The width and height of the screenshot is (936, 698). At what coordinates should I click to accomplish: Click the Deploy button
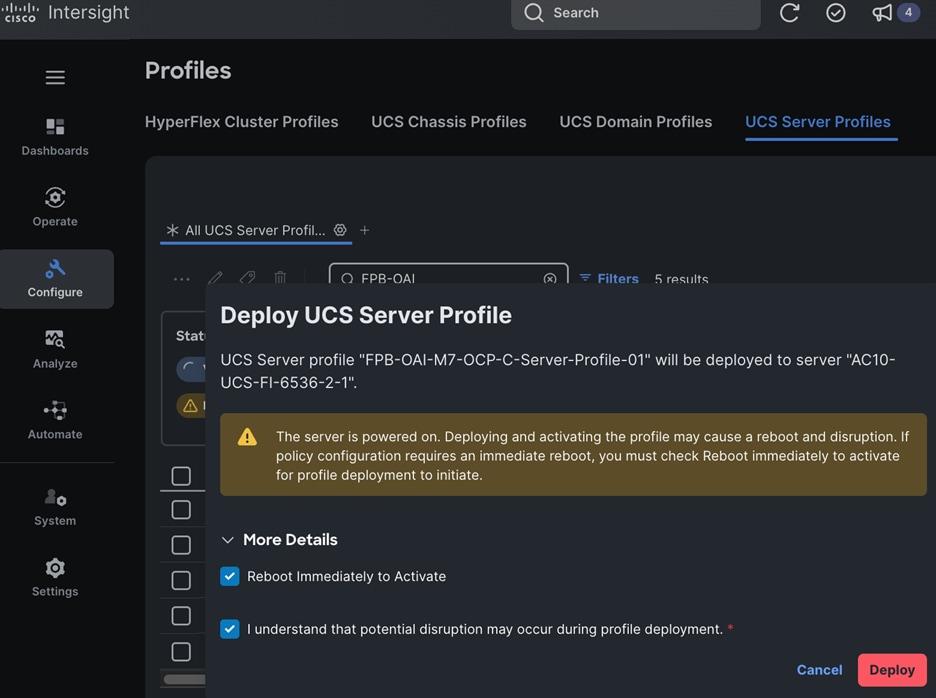892,670
